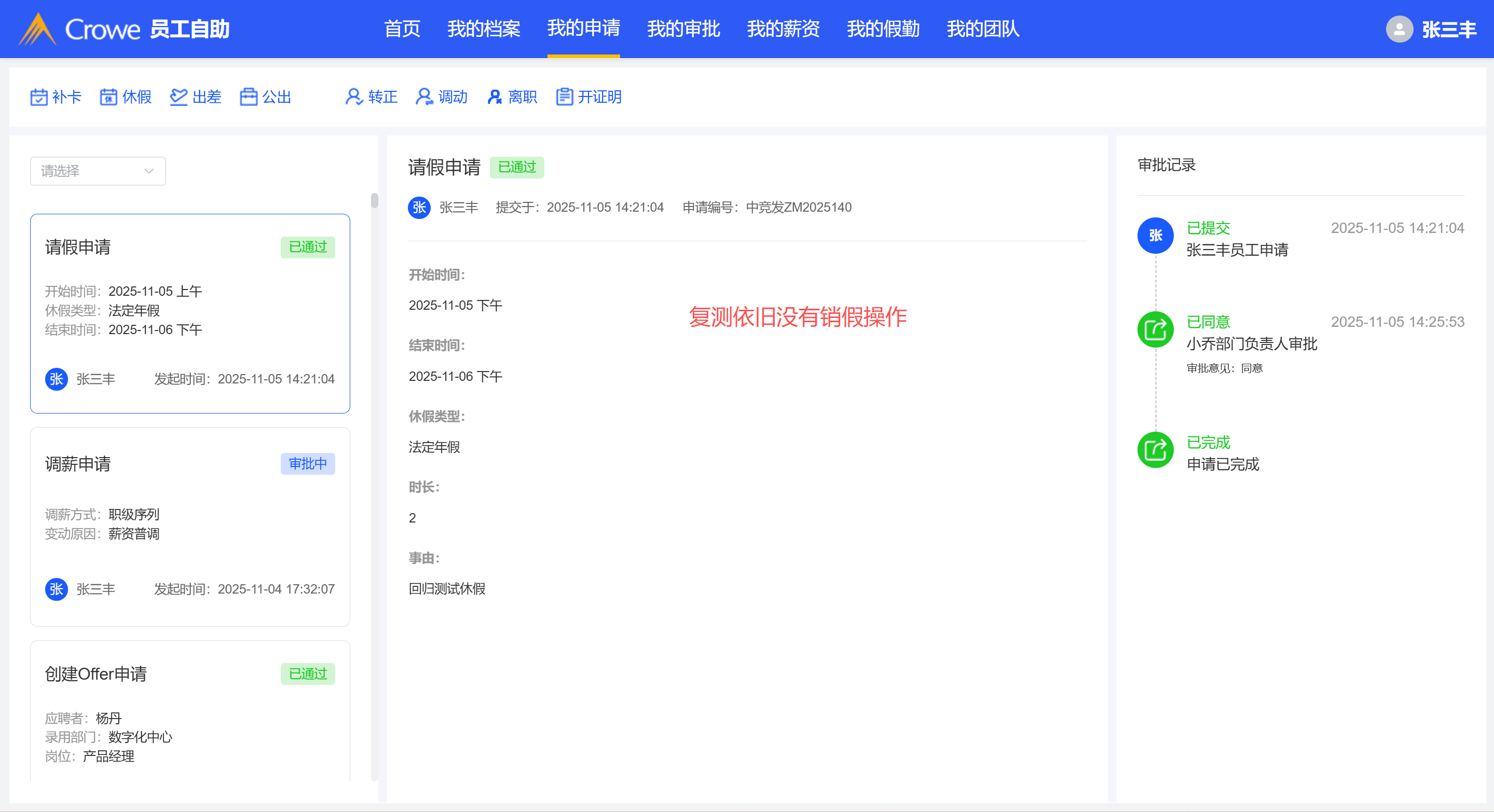Select the 调薪申请 application card
The height and width of the screenshot is (812, 1494).
coord(189,526)
